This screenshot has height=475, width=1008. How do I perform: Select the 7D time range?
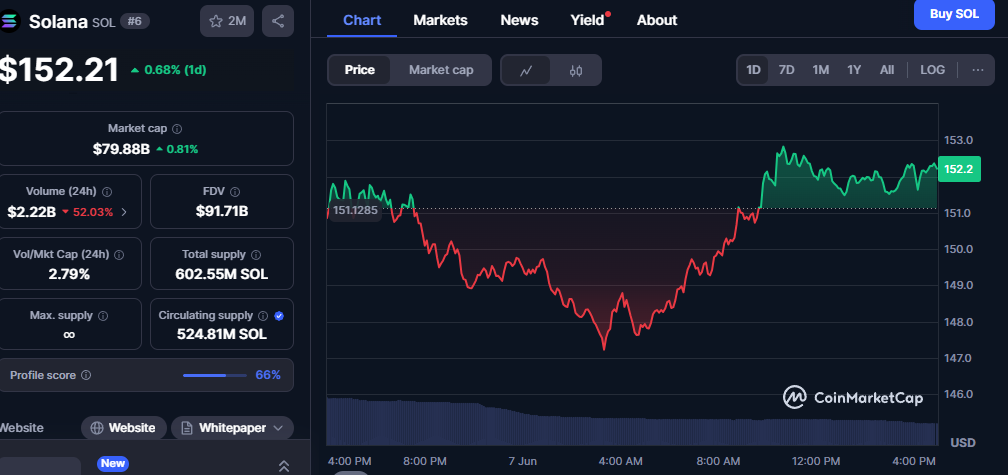tap(787, 69)
